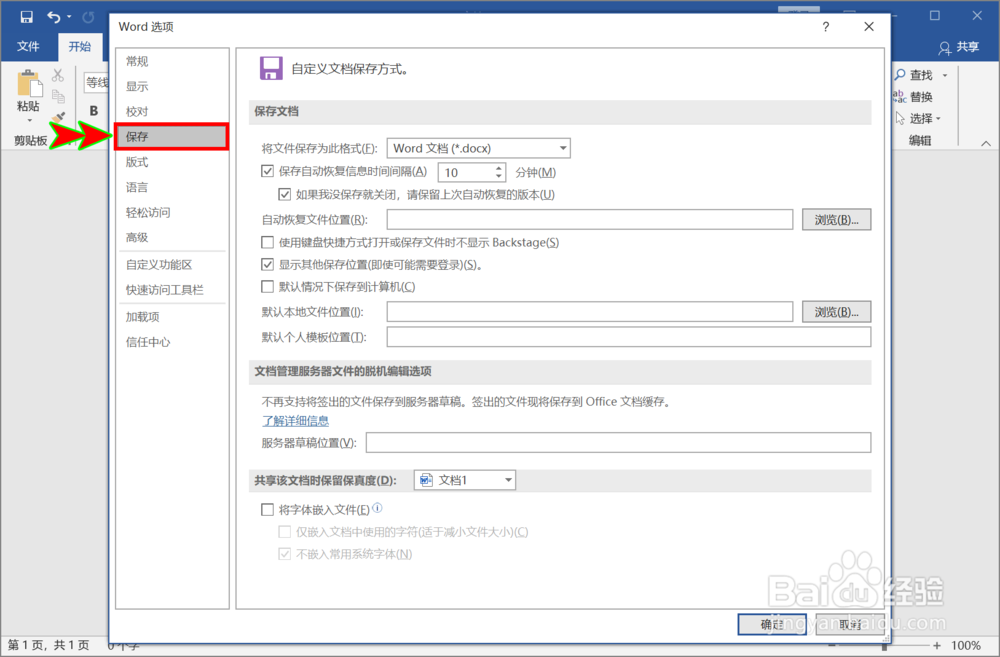Select the Display category

point(172,86)
